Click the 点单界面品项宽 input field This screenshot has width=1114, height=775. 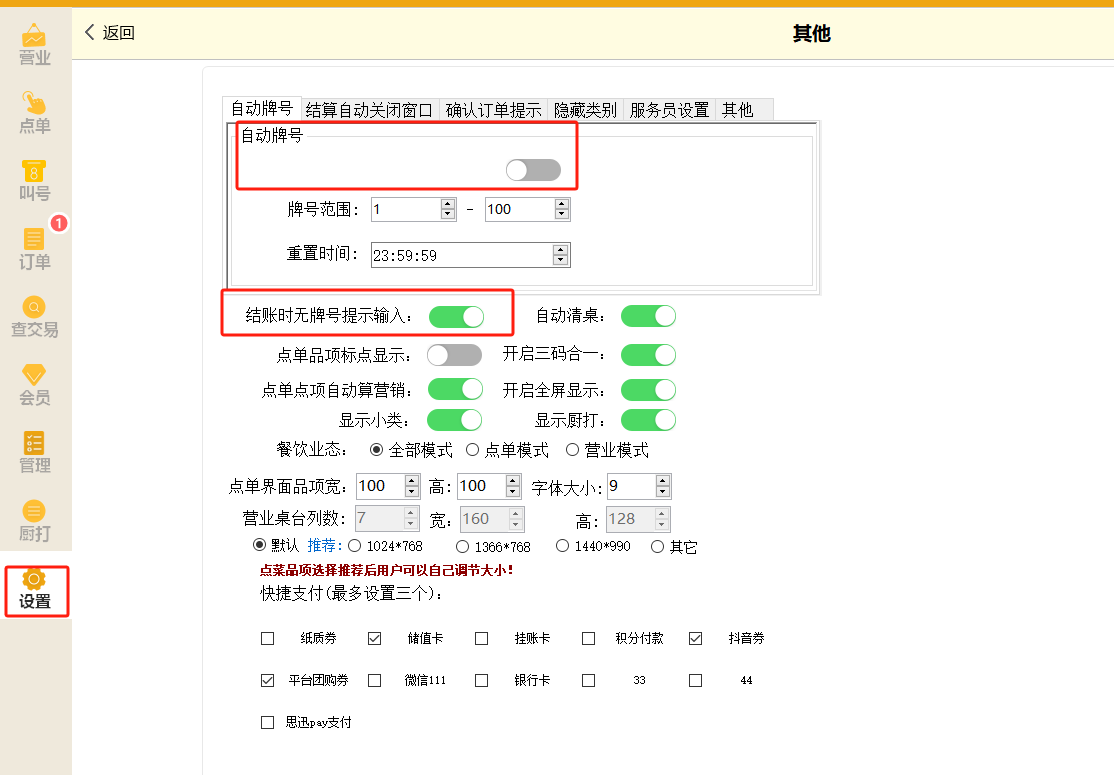pos(379,486)
